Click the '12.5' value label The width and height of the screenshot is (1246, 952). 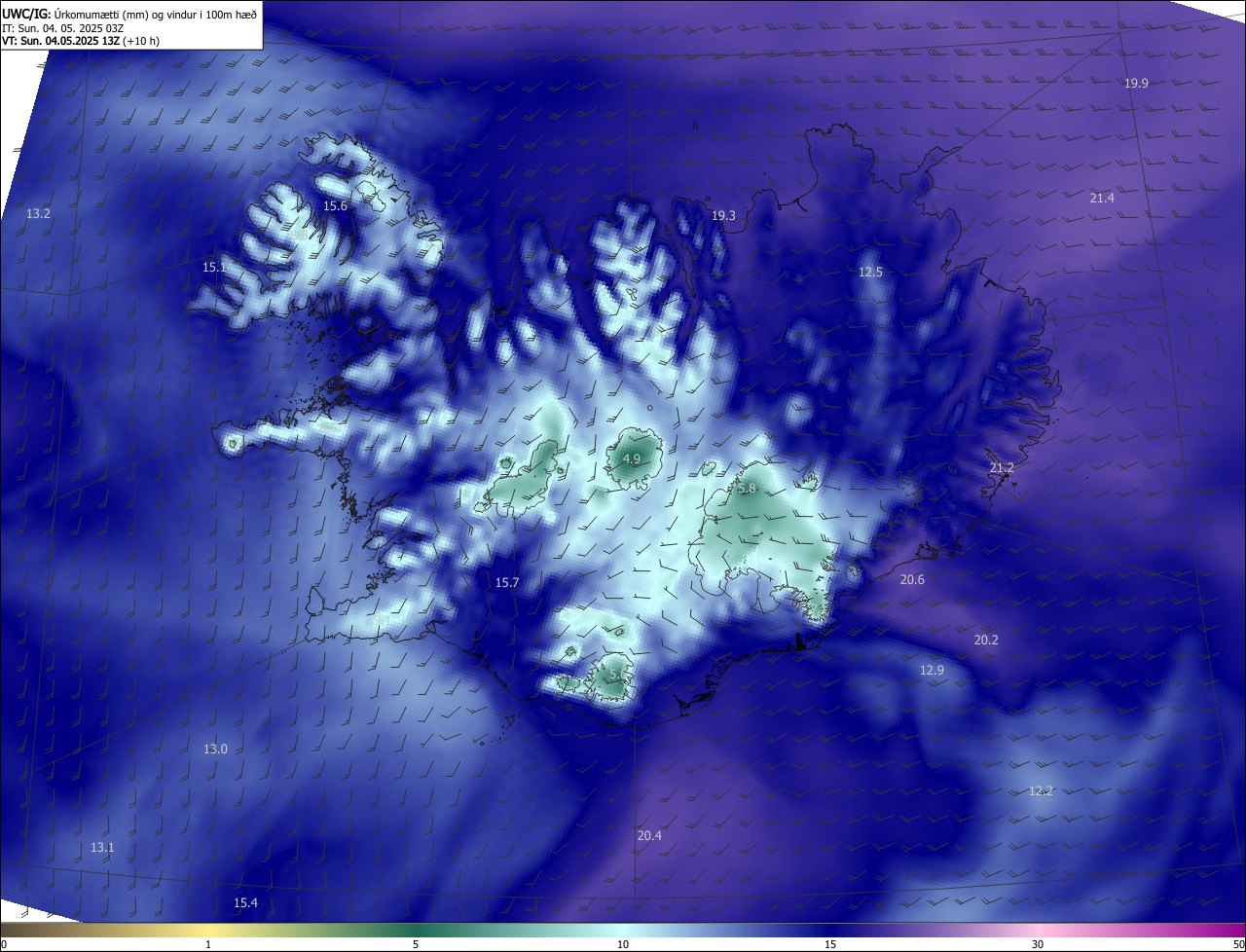point(870,273)
